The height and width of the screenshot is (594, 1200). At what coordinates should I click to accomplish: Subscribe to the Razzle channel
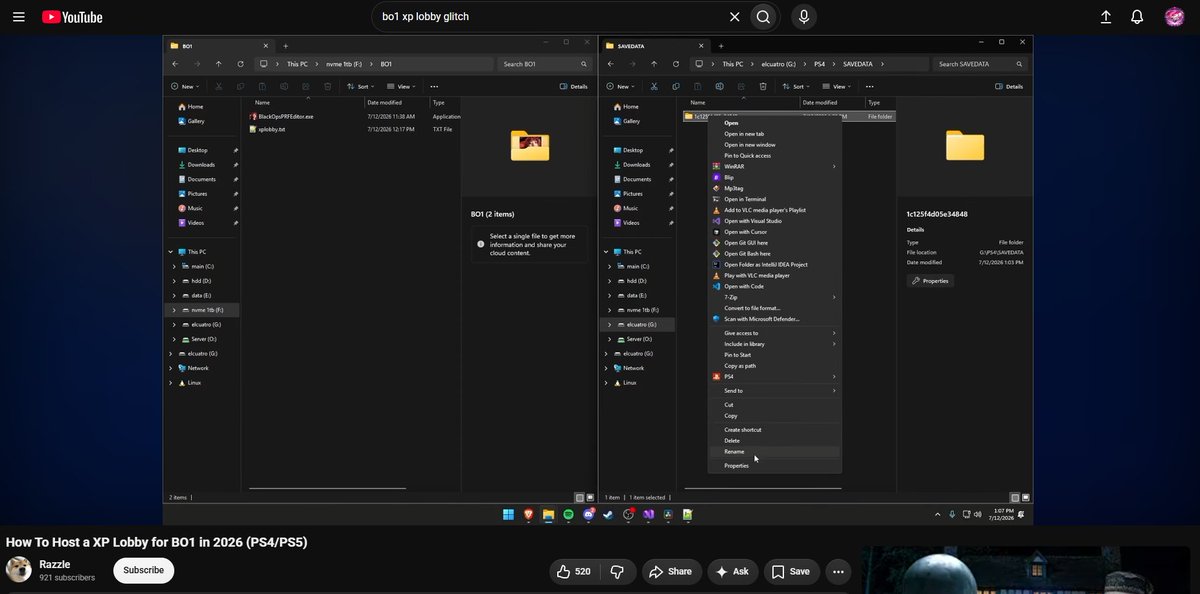pos(143,570)
